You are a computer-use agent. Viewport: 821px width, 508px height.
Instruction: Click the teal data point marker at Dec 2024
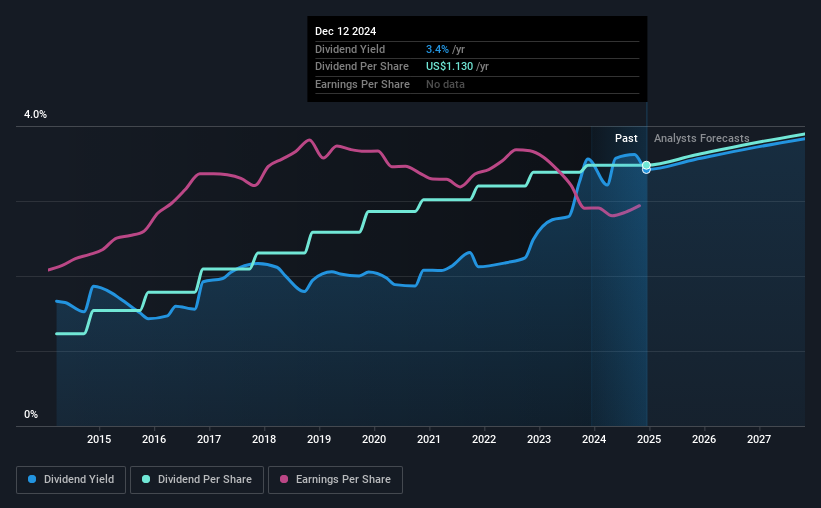(647, 165)
